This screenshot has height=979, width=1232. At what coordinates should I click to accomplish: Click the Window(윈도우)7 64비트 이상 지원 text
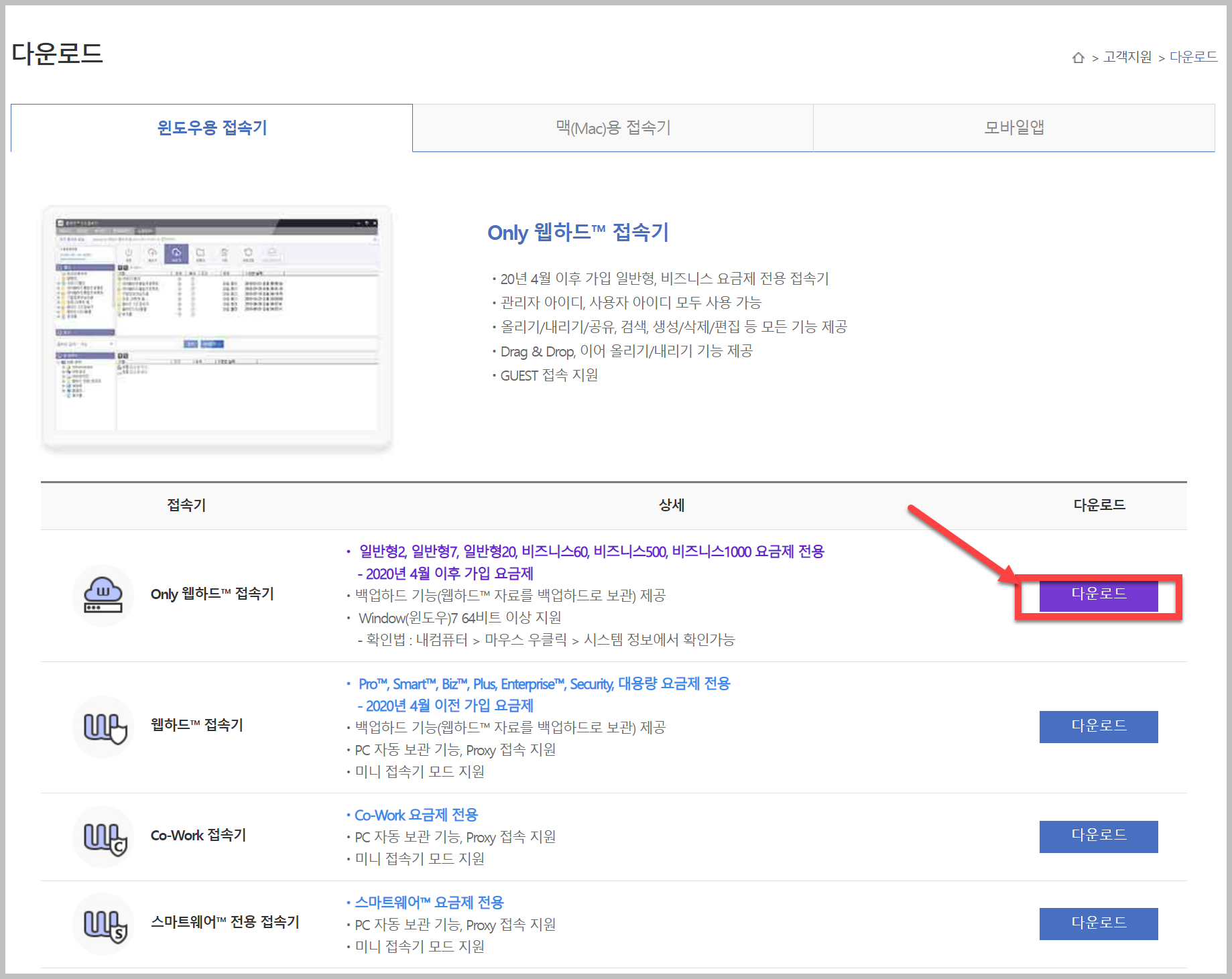pos(460,618)
